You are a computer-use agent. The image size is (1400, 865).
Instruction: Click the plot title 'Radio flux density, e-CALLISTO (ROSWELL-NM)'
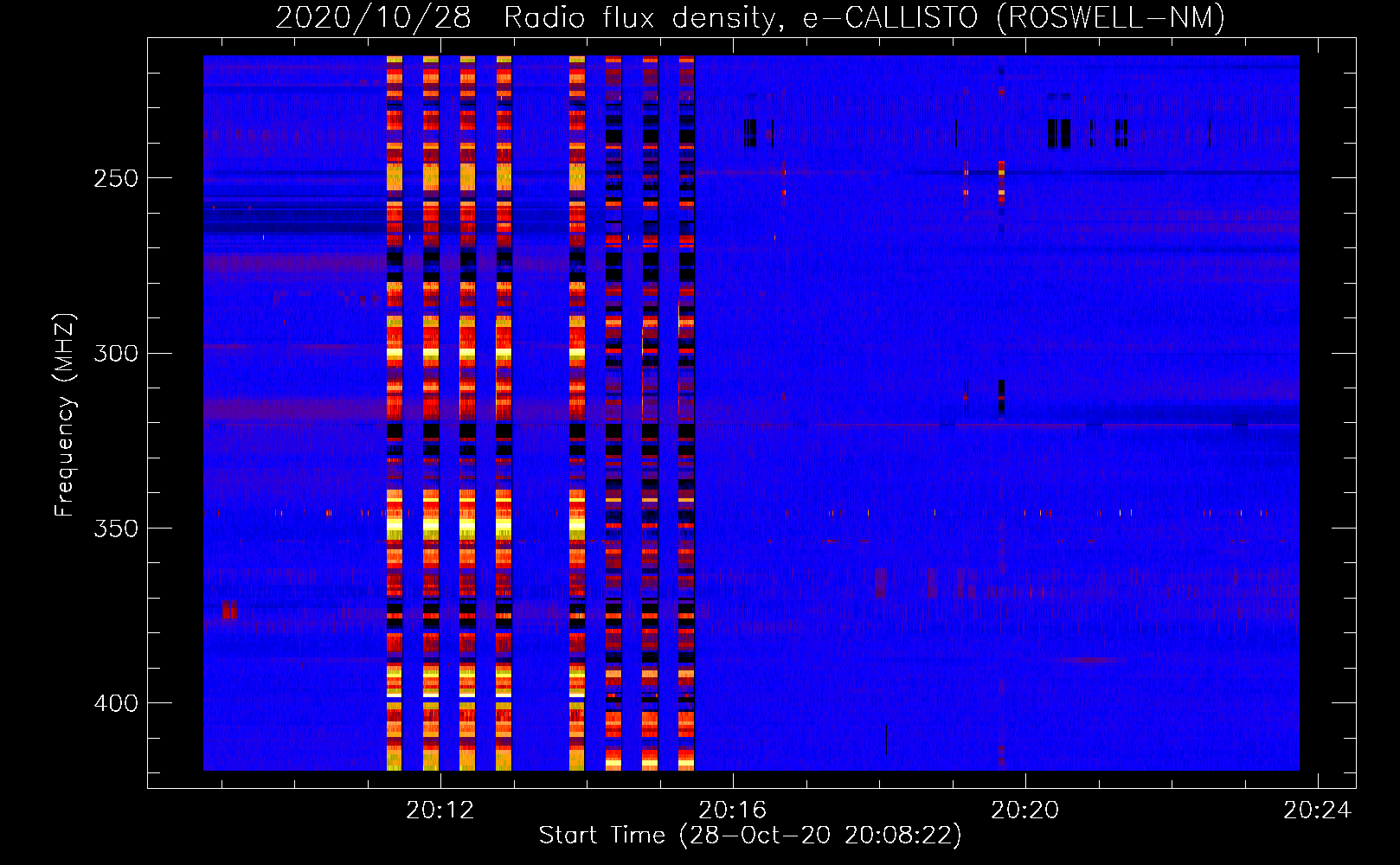864,17
